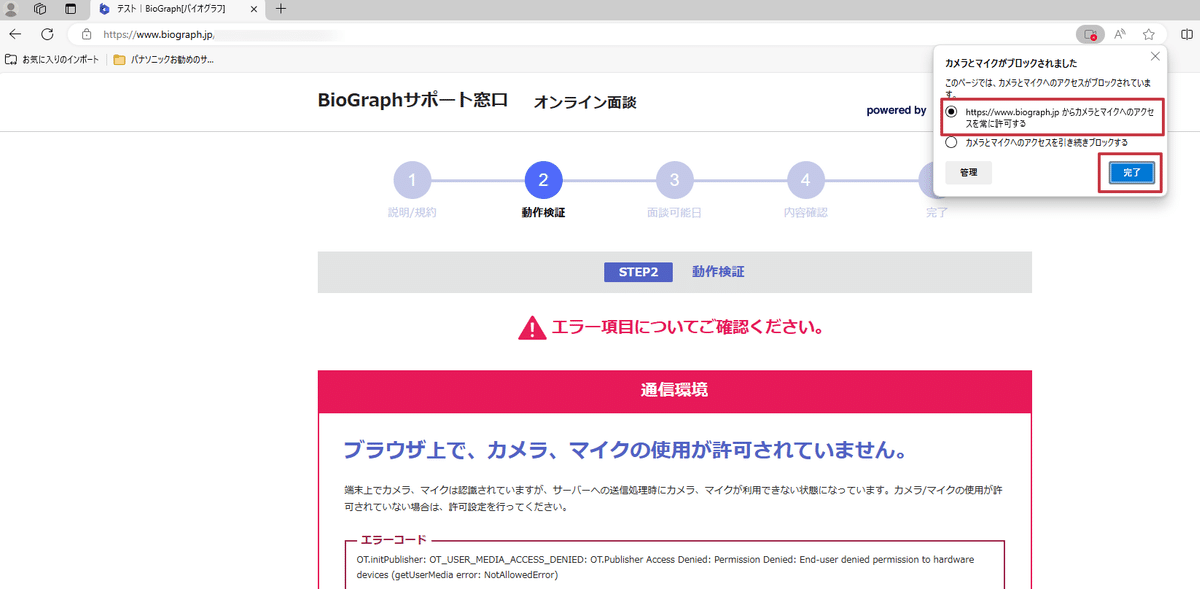
Task: Click step 3 面談可能日 circle
Action: [674, 181]
